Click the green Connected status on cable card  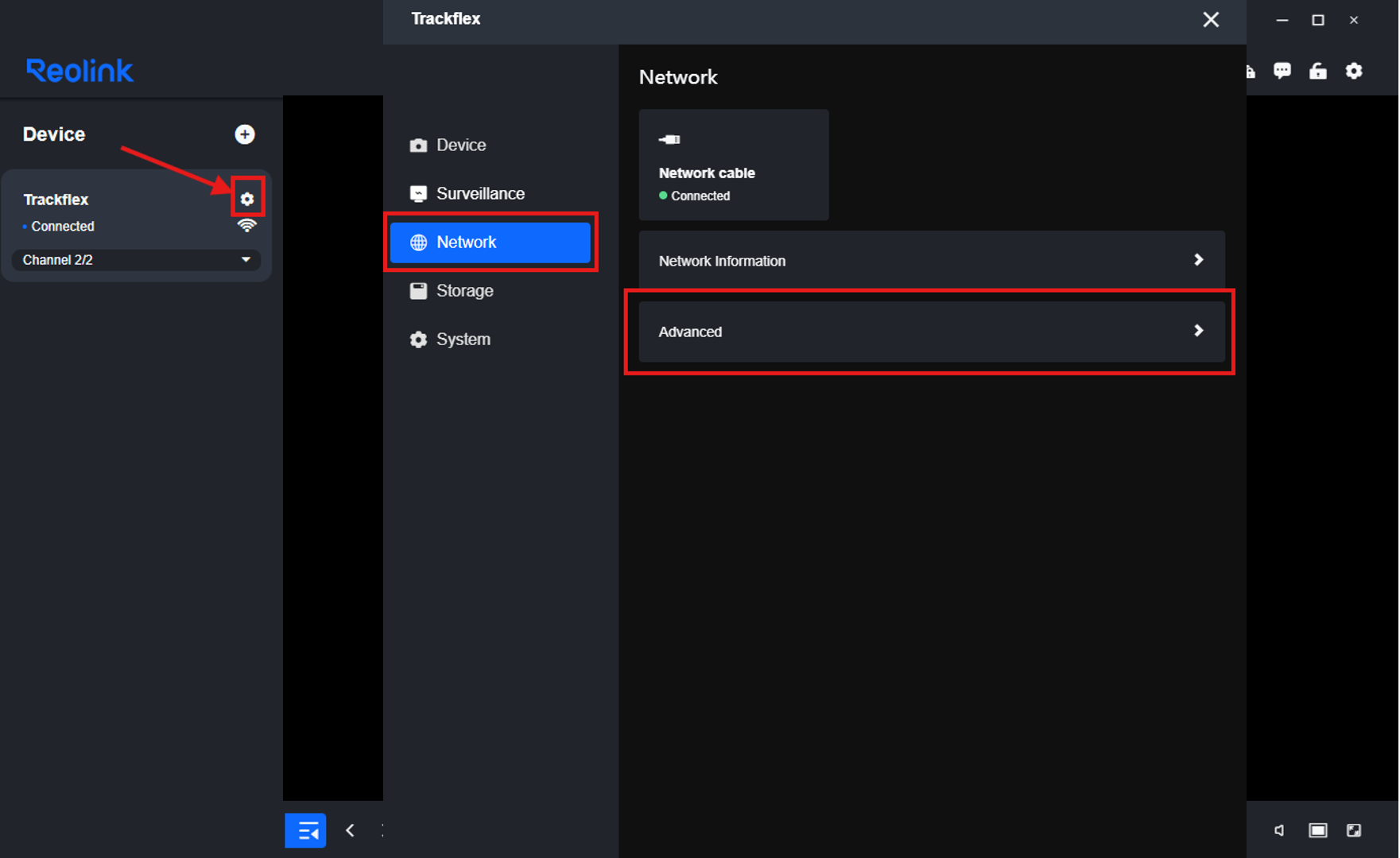(695, 196)
